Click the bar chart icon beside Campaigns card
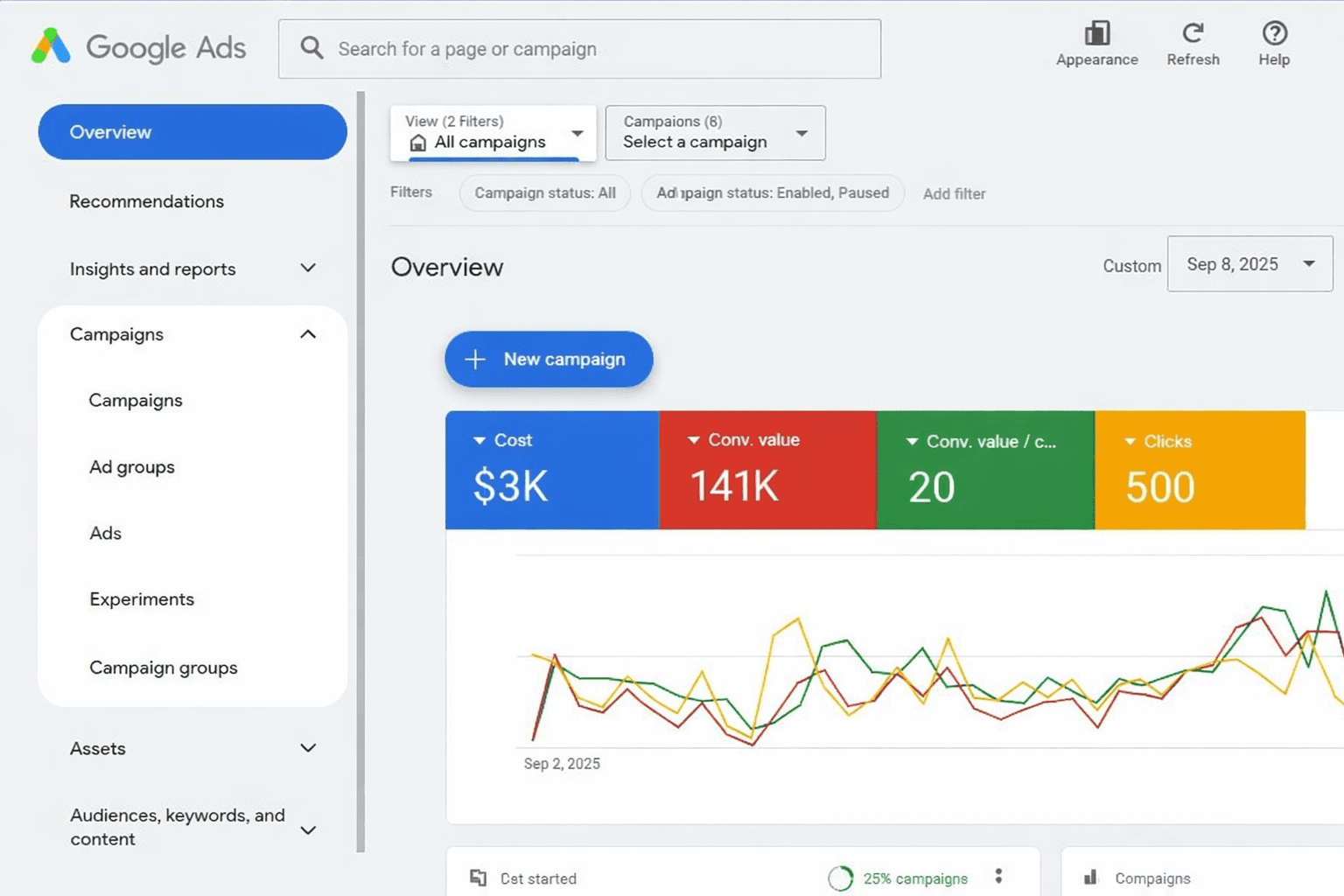Image resolution: width=1344 pixels, height=896 pixels. pos(1090,877)
